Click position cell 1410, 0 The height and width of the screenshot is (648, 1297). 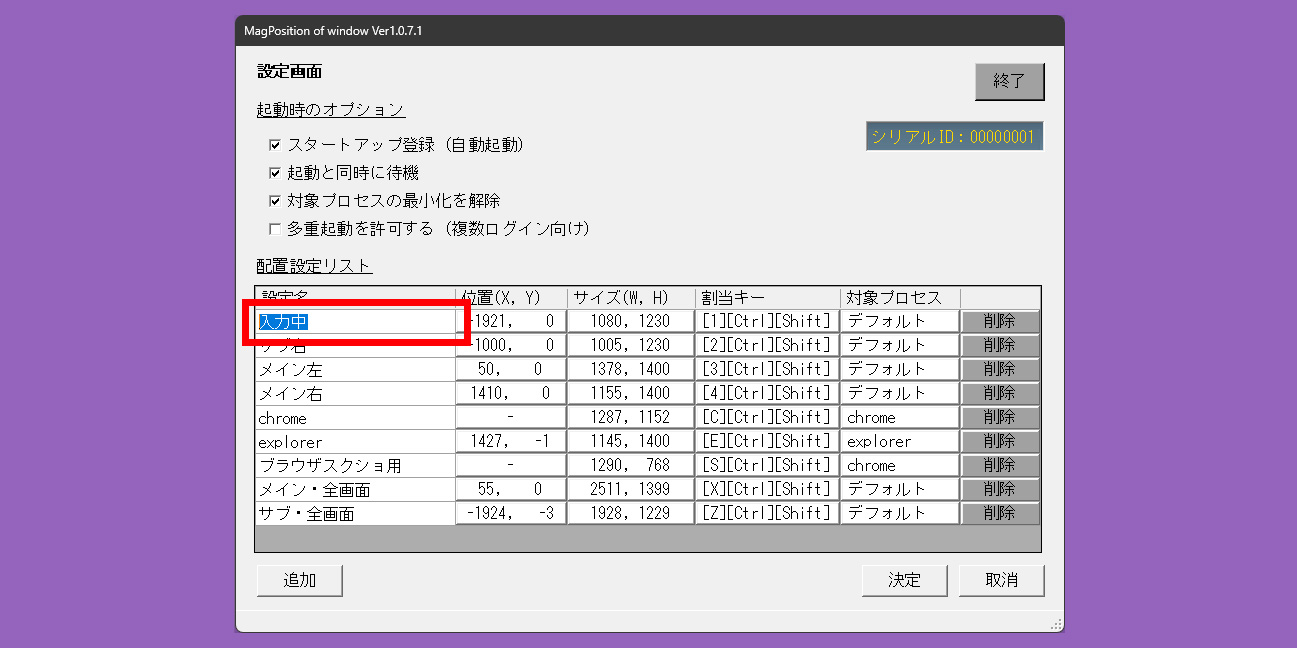(x=511, y=393)
